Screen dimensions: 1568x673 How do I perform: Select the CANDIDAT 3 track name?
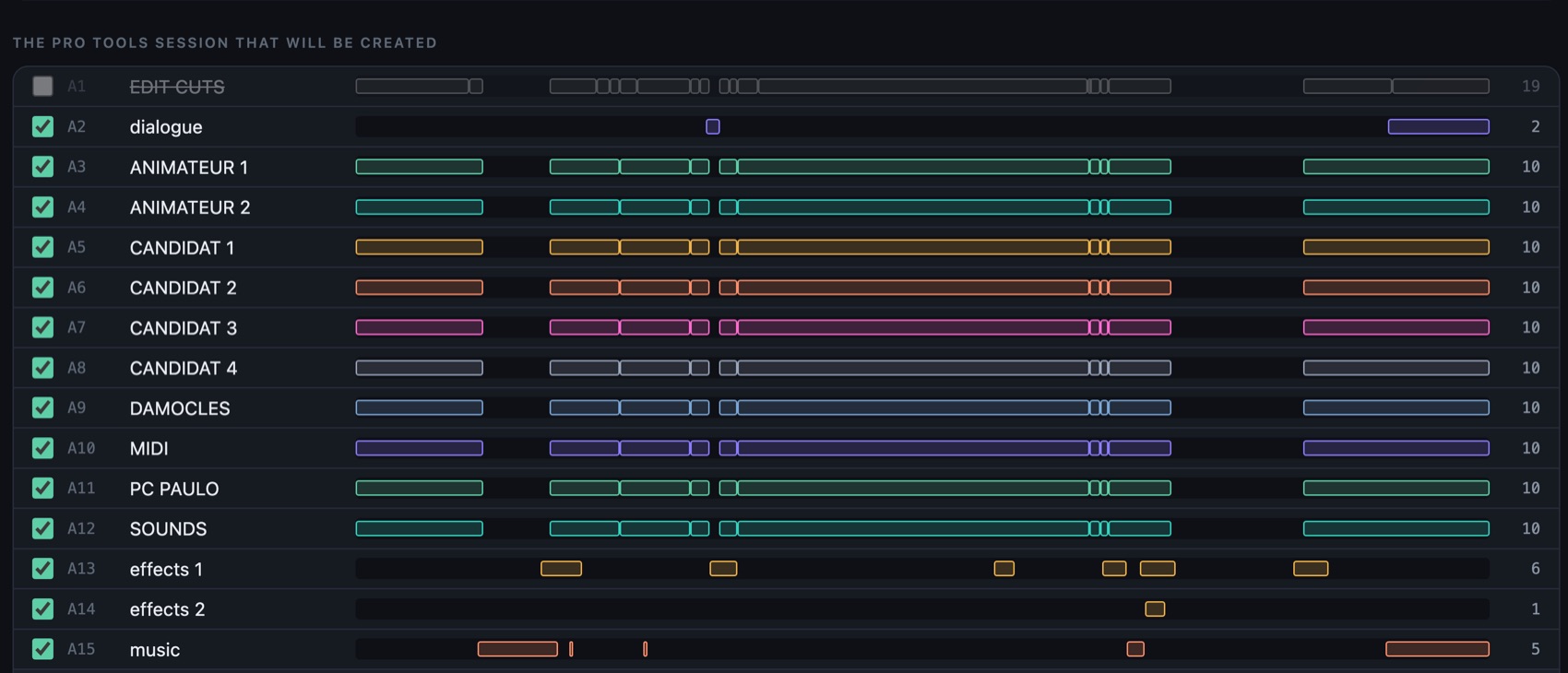pyautogui.click(x=184, y=327)
